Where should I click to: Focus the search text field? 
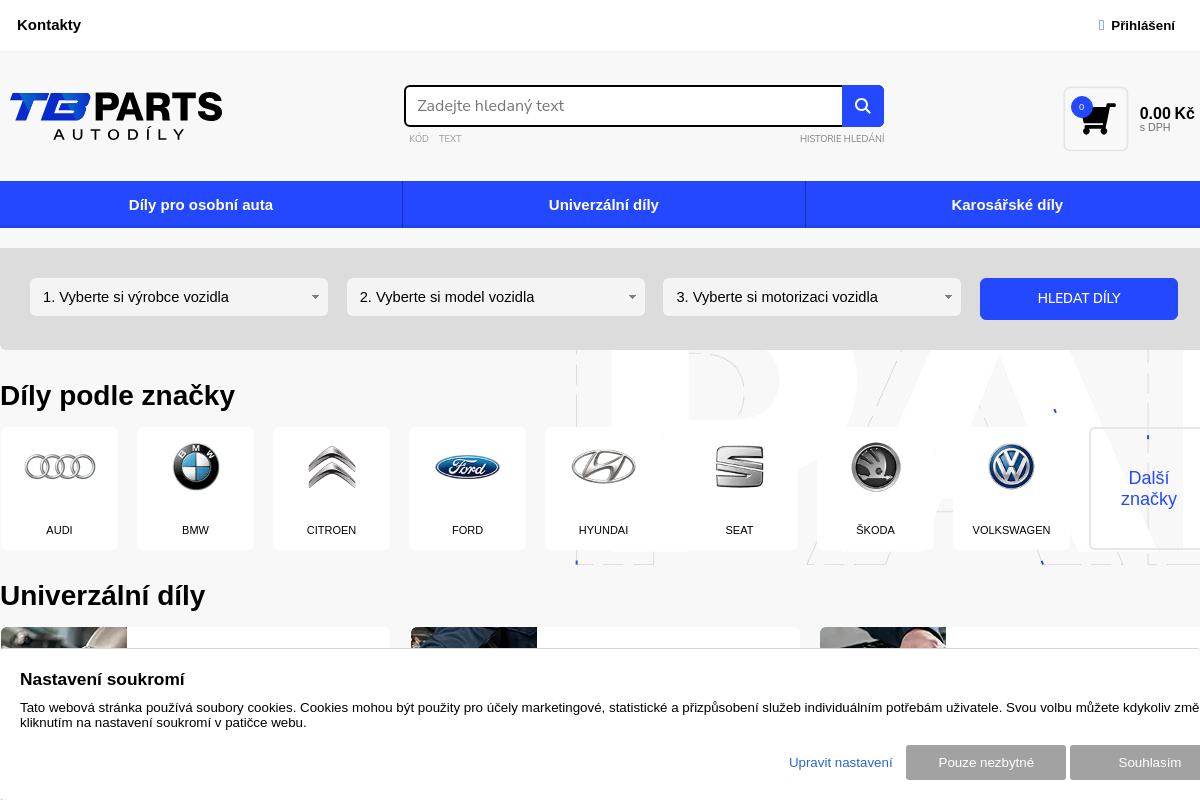point(624,106)
